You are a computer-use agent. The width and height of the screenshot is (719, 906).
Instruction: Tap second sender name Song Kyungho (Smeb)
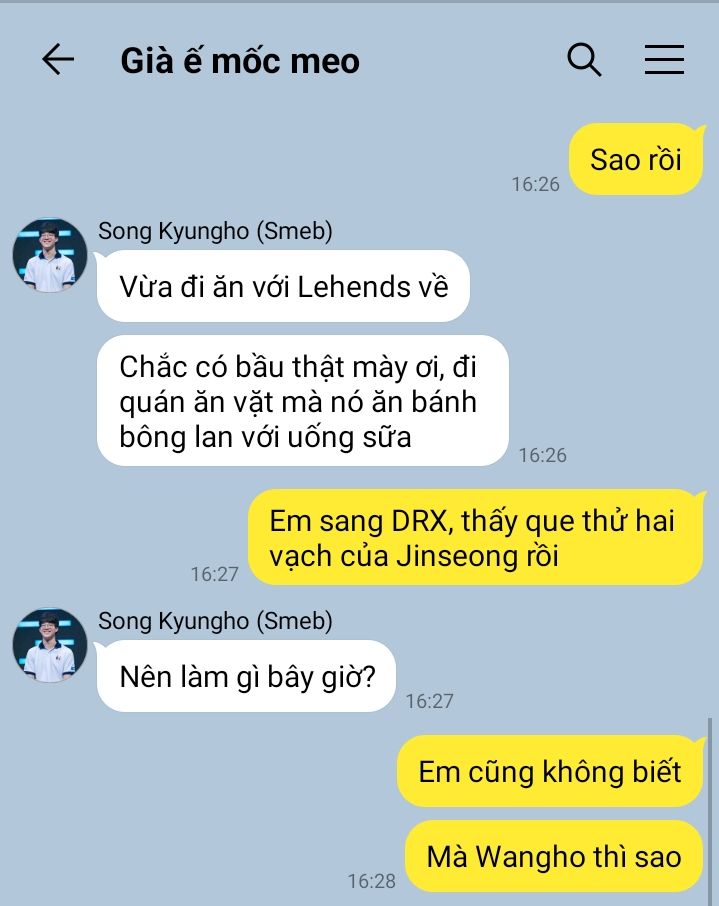(x=215, y=621)
